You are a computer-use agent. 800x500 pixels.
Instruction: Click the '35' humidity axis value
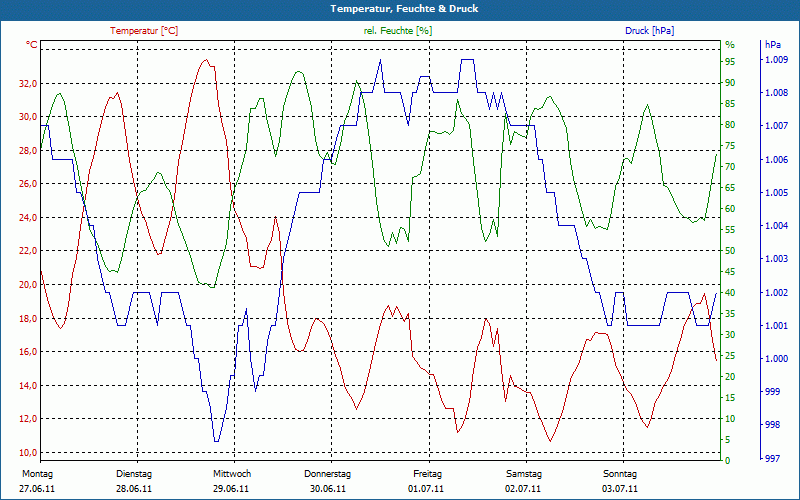point(730,313)
